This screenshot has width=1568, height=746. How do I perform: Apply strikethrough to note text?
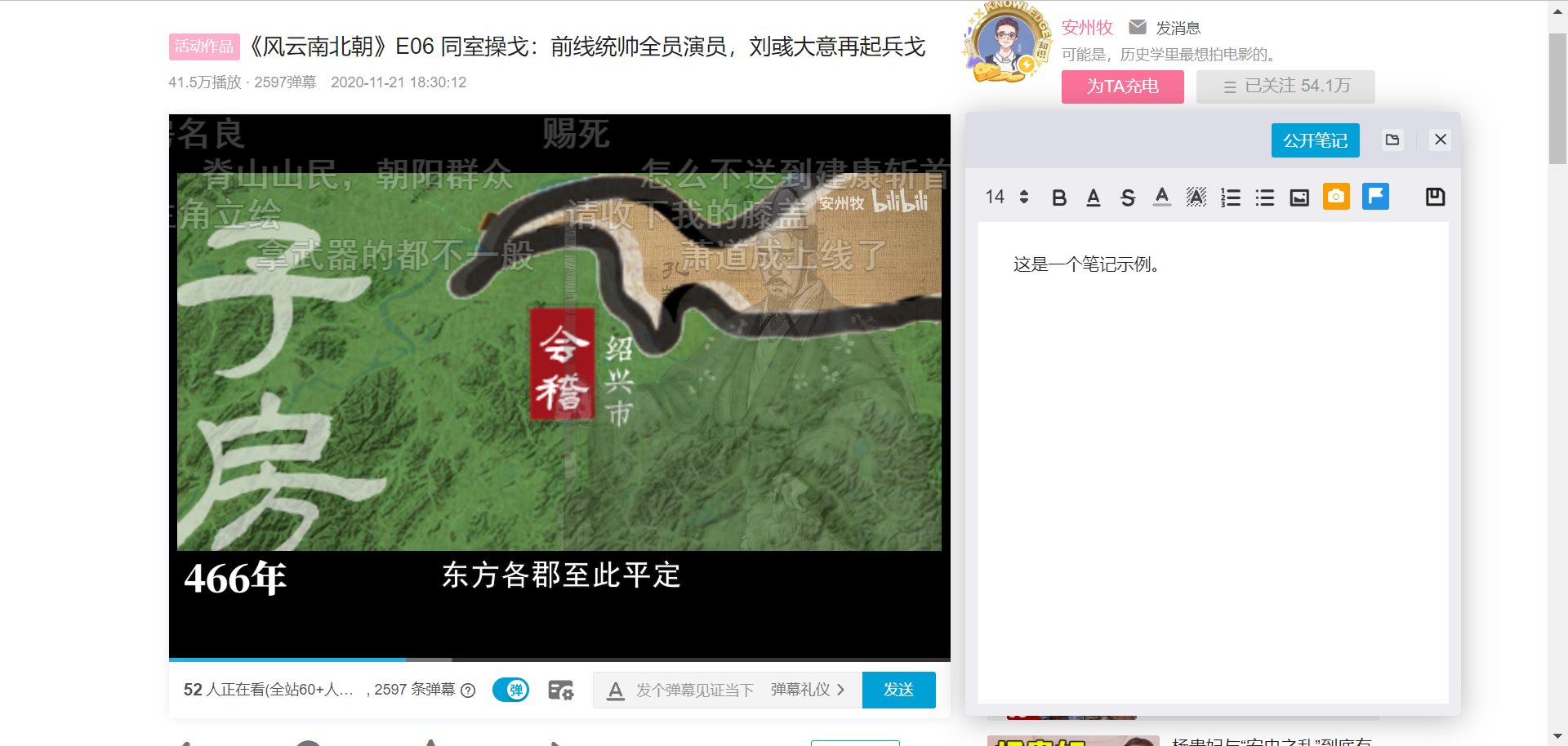(1128, 198)
